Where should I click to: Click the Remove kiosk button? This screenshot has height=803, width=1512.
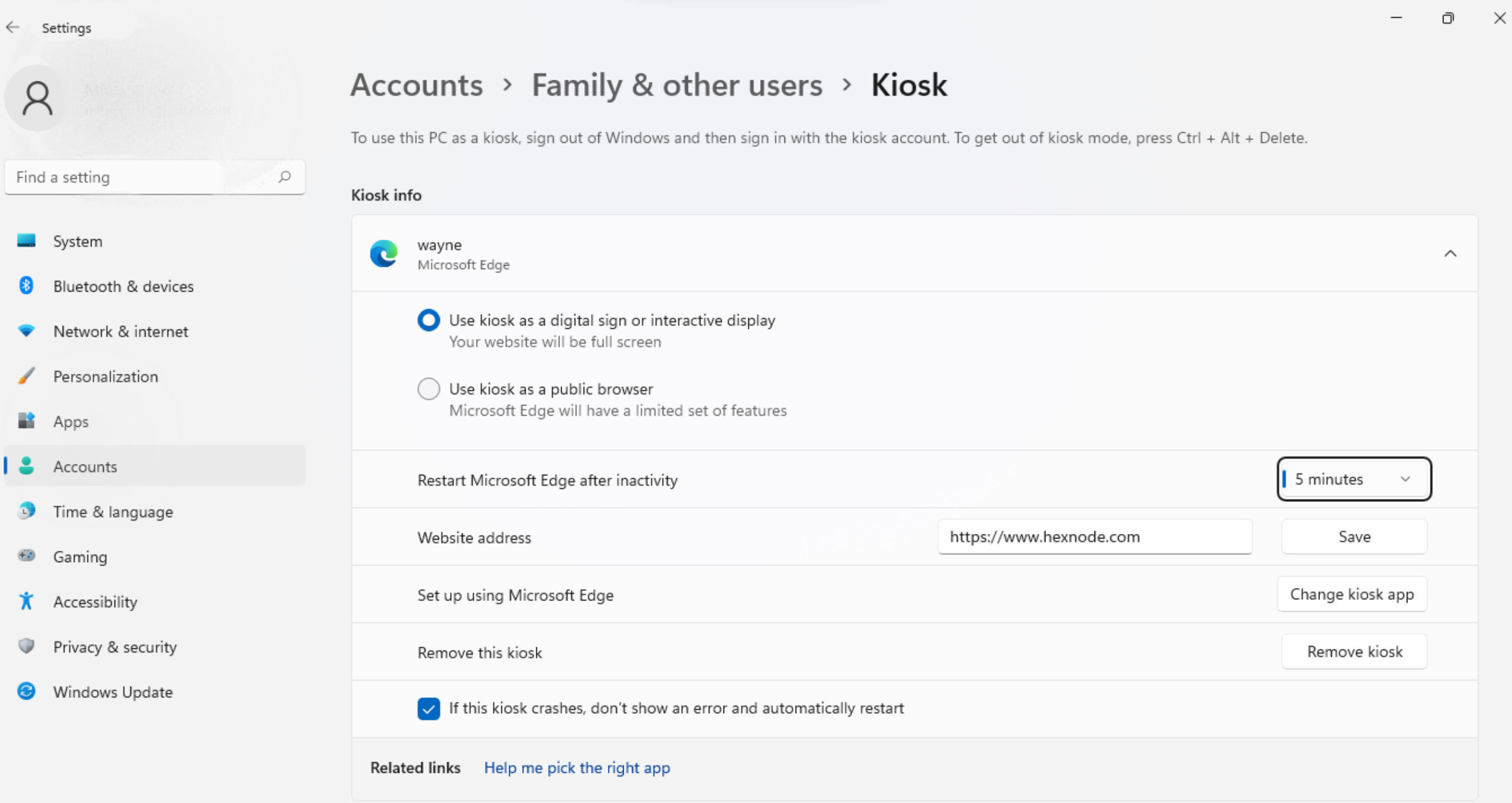click(x=1354, y=651)
